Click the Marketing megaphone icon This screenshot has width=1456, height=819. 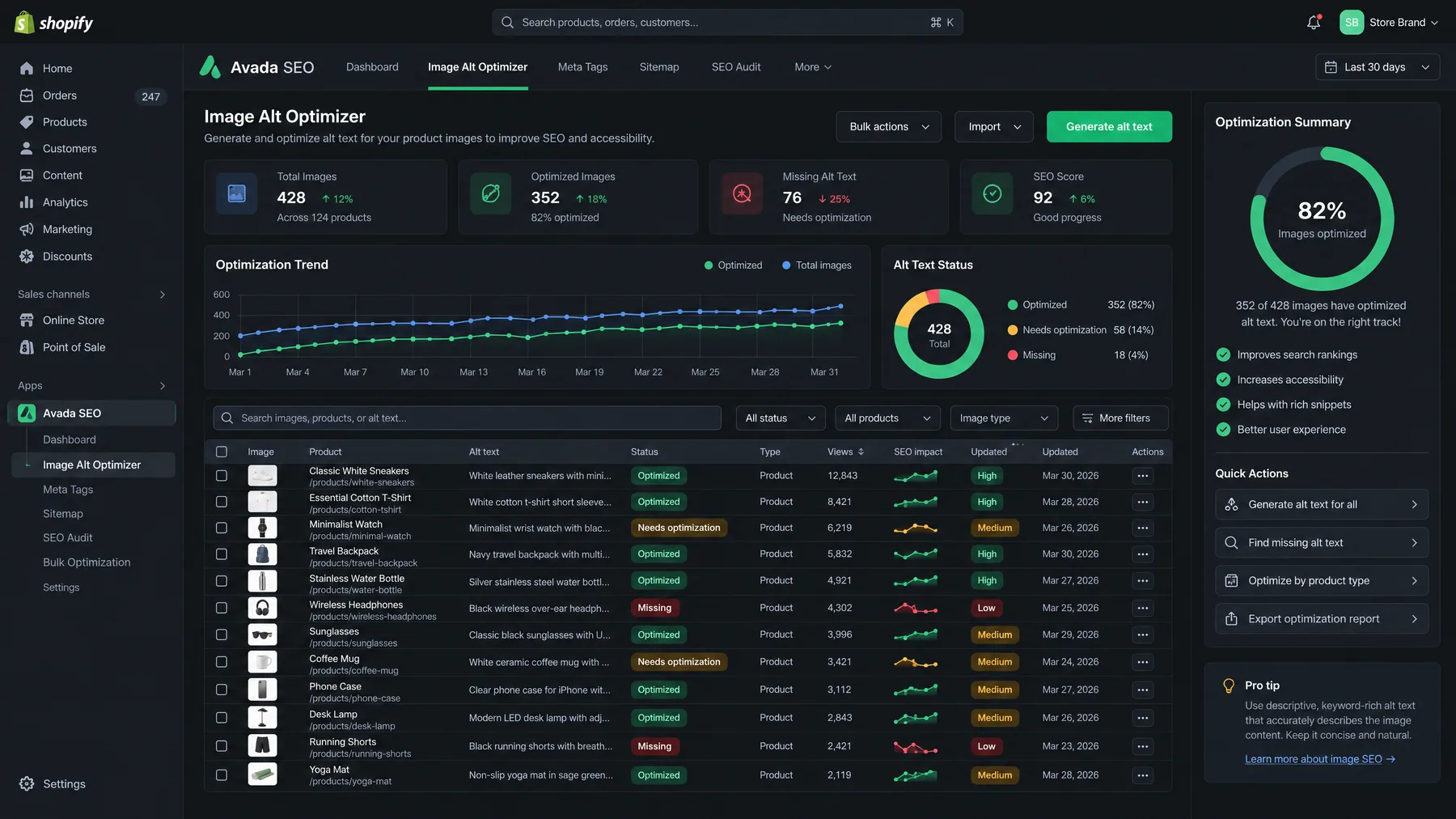(27, 229)
